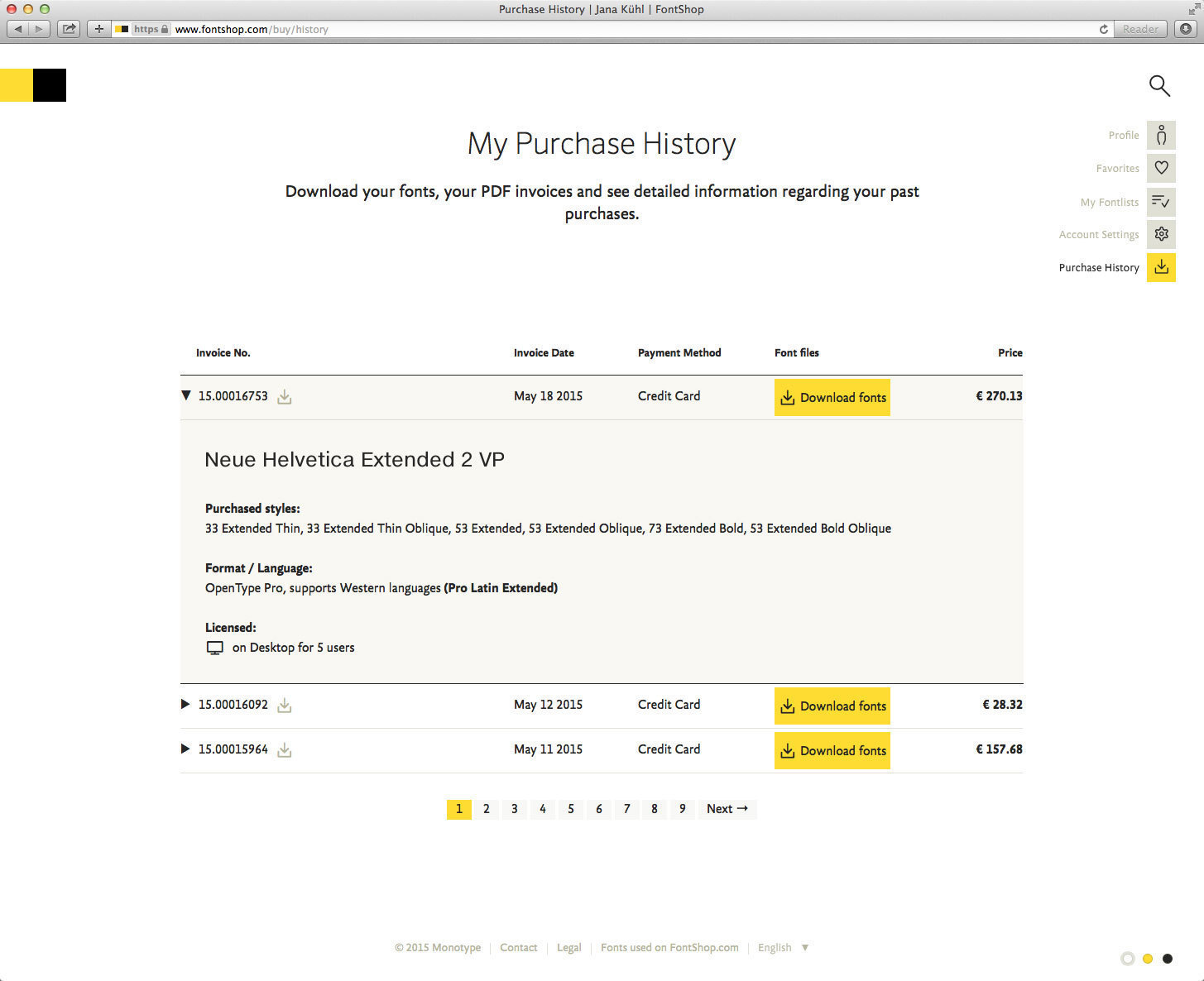Download PDF invoice for 15.00016753
Screen dimensions: 1204x981
coord(285,397)
